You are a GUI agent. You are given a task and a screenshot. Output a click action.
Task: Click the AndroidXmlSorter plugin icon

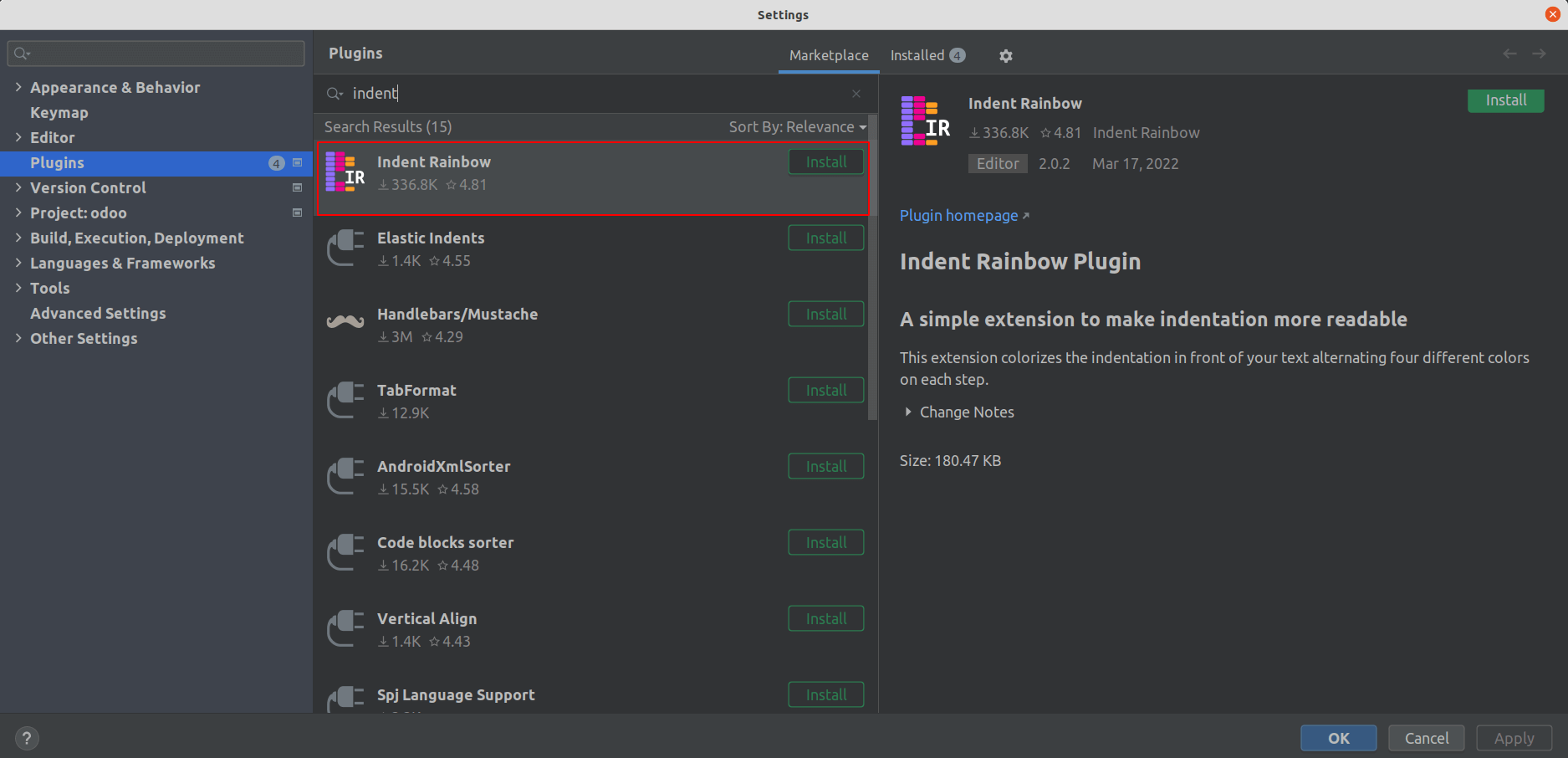(345, 476)
